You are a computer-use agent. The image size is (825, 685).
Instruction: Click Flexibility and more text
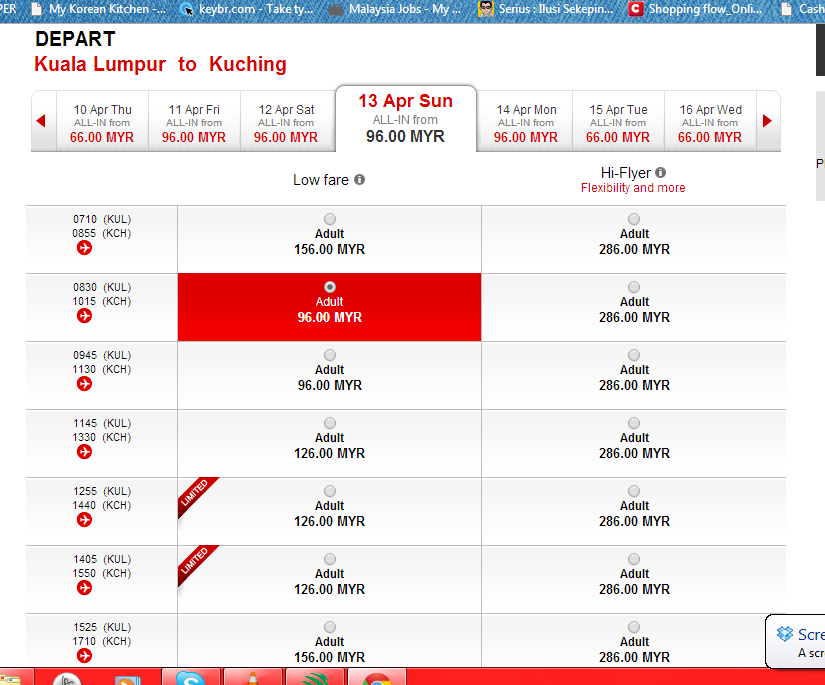point(633,188)
